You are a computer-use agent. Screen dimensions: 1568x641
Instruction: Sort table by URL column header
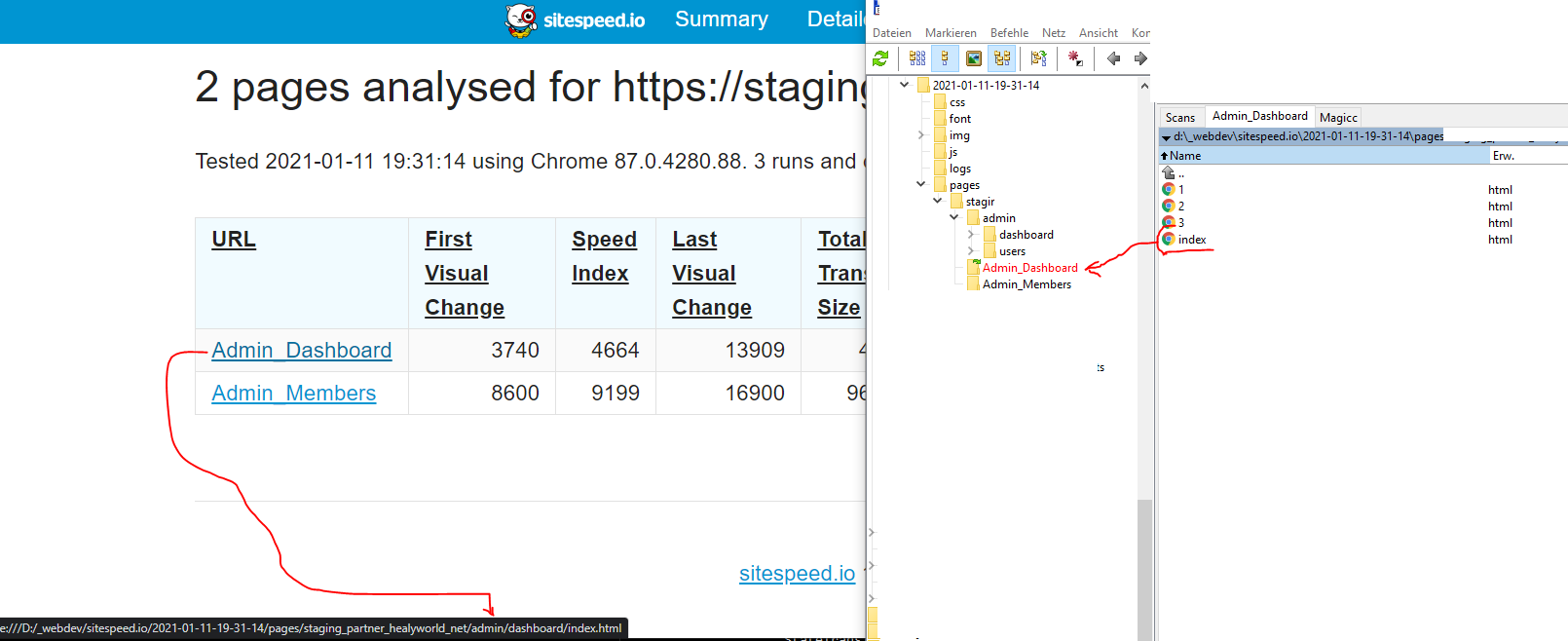tap(234, 240)
